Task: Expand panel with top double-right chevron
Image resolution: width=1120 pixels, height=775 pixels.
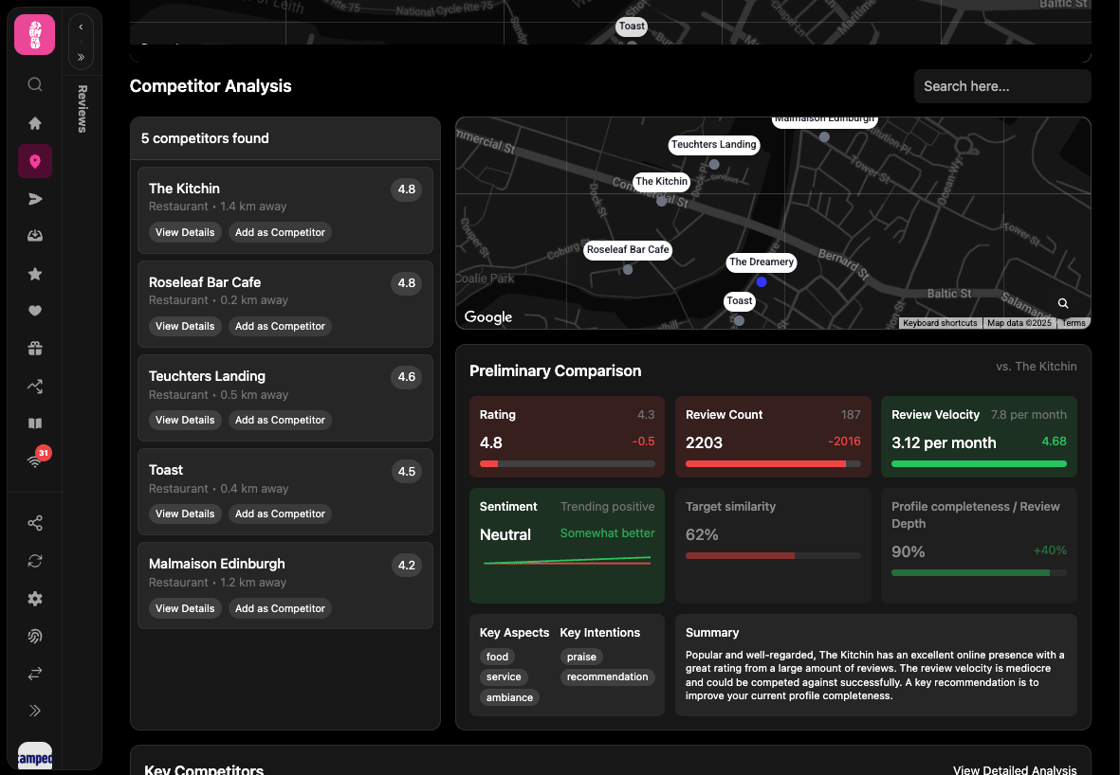Action: pyautogui.click(x=81, y=57)
